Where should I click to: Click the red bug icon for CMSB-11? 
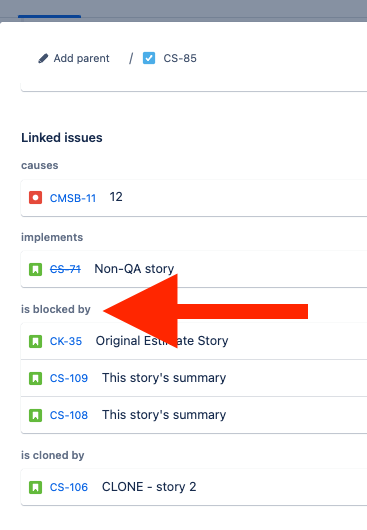click(x=35, y=198)
